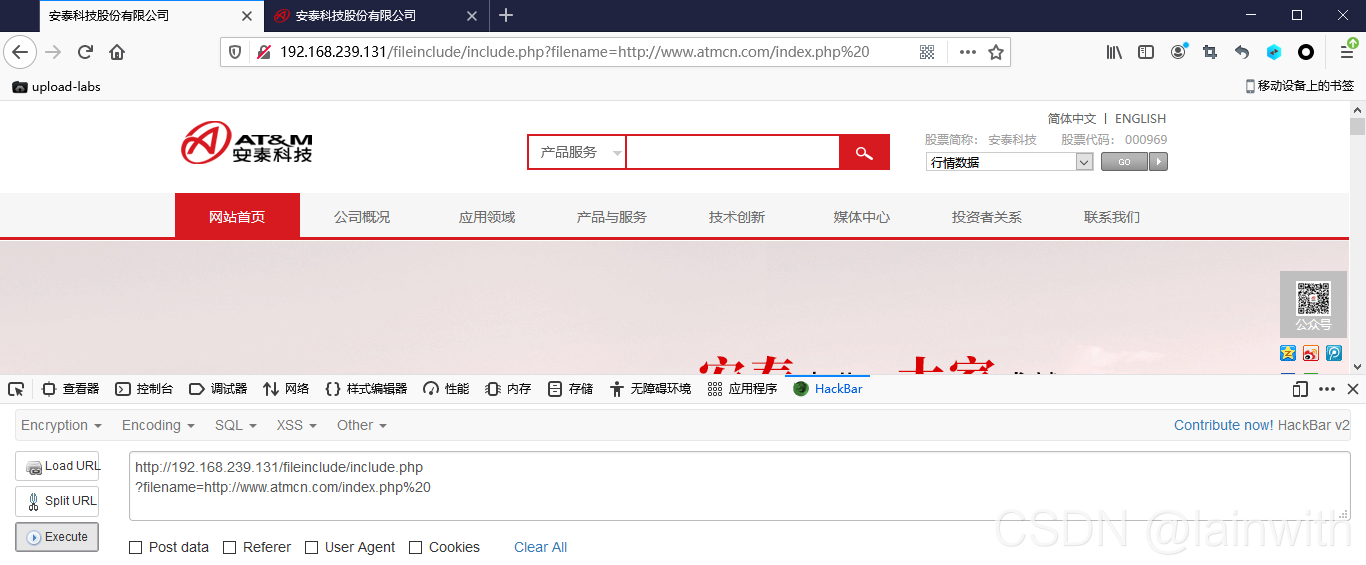Open the Library toolbar icon
The width and height of the screenshot is (1366, 565).
click(1114, 52)
